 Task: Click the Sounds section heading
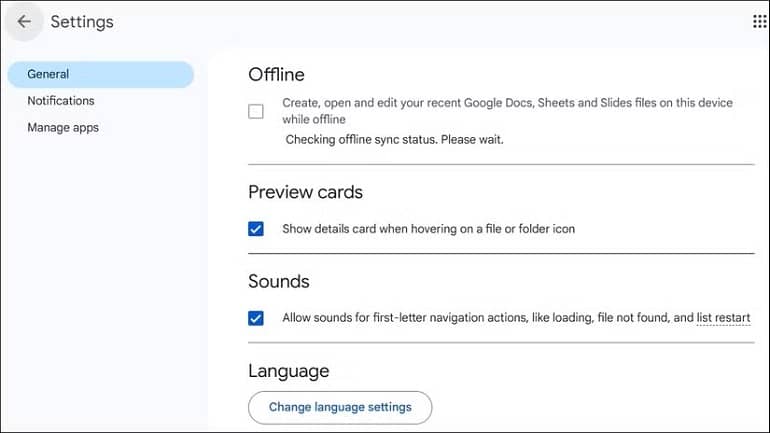tap(278, 281)
